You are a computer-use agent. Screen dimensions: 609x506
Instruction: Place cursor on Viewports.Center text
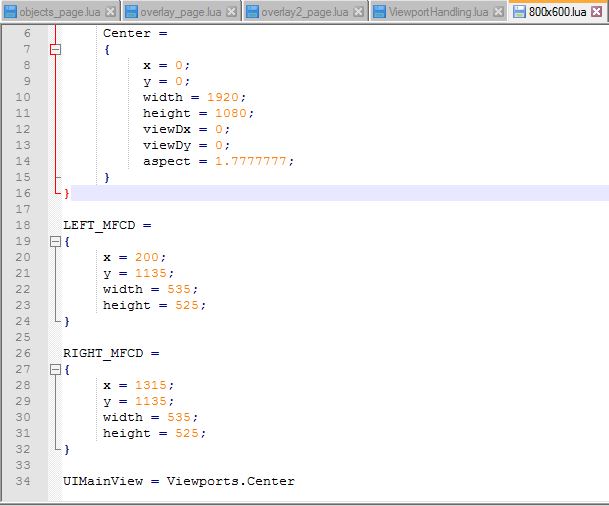point(230,481)
